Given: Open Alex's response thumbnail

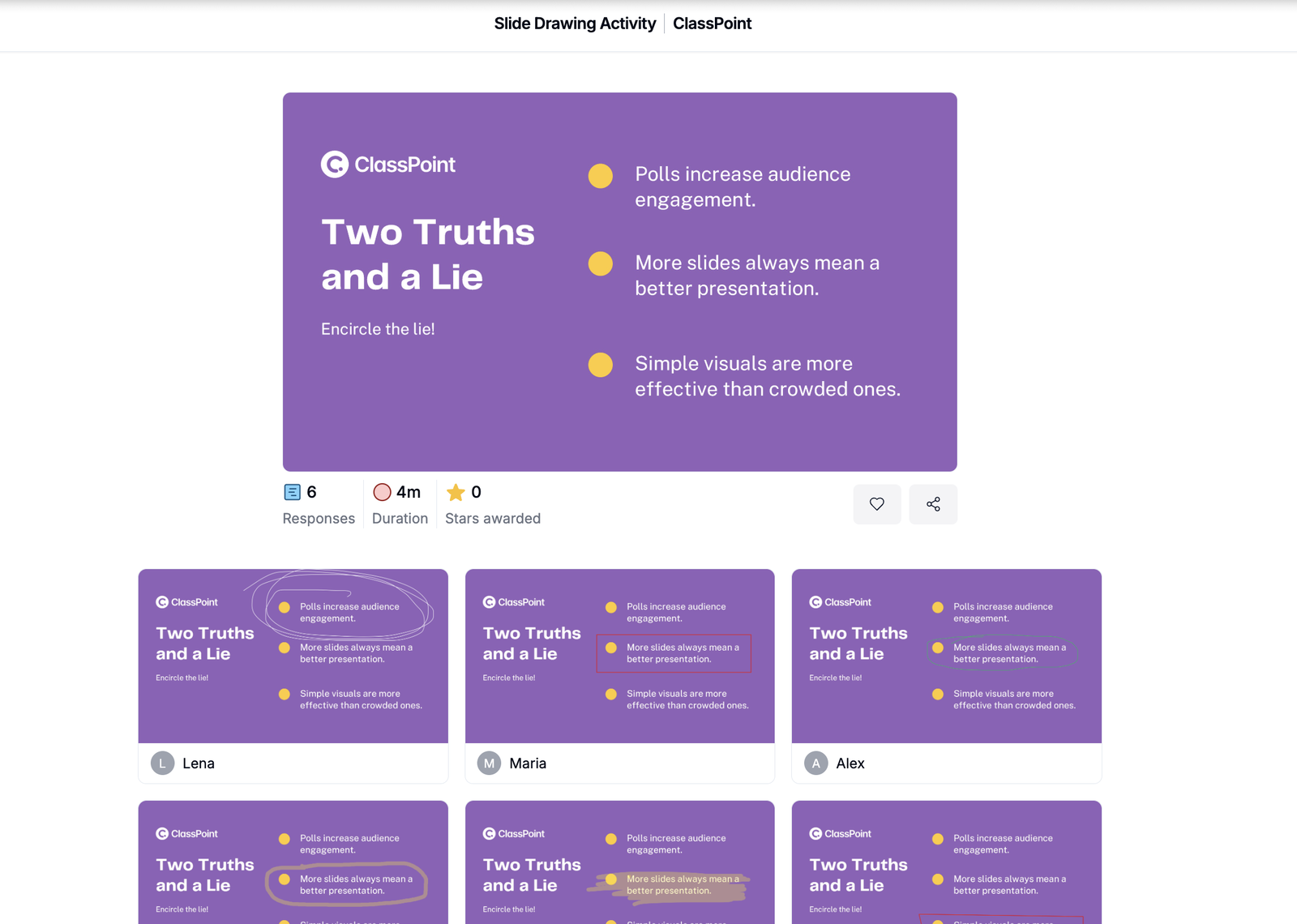Looking at the screenshot, I should pos(946,656).
